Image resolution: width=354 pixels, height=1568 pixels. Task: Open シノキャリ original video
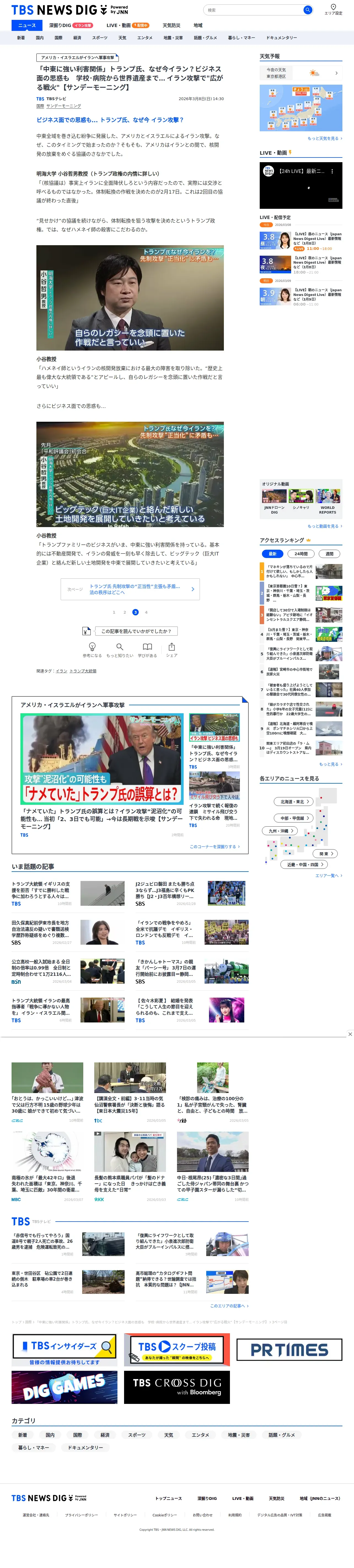[301, 500]
